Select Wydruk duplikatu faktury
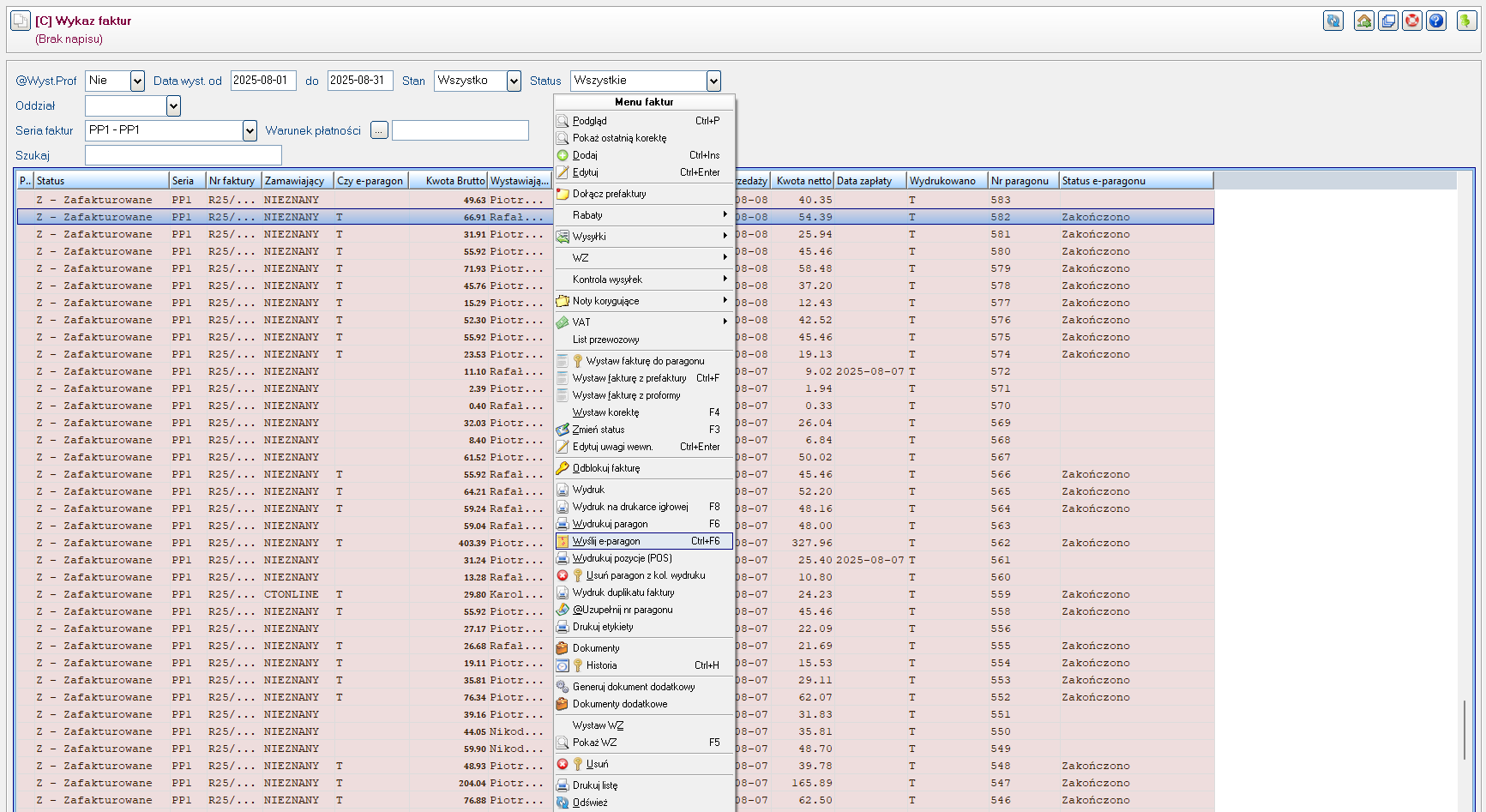Image resolution: width=1486 pixels, height=812 pixels. point(644,592)
